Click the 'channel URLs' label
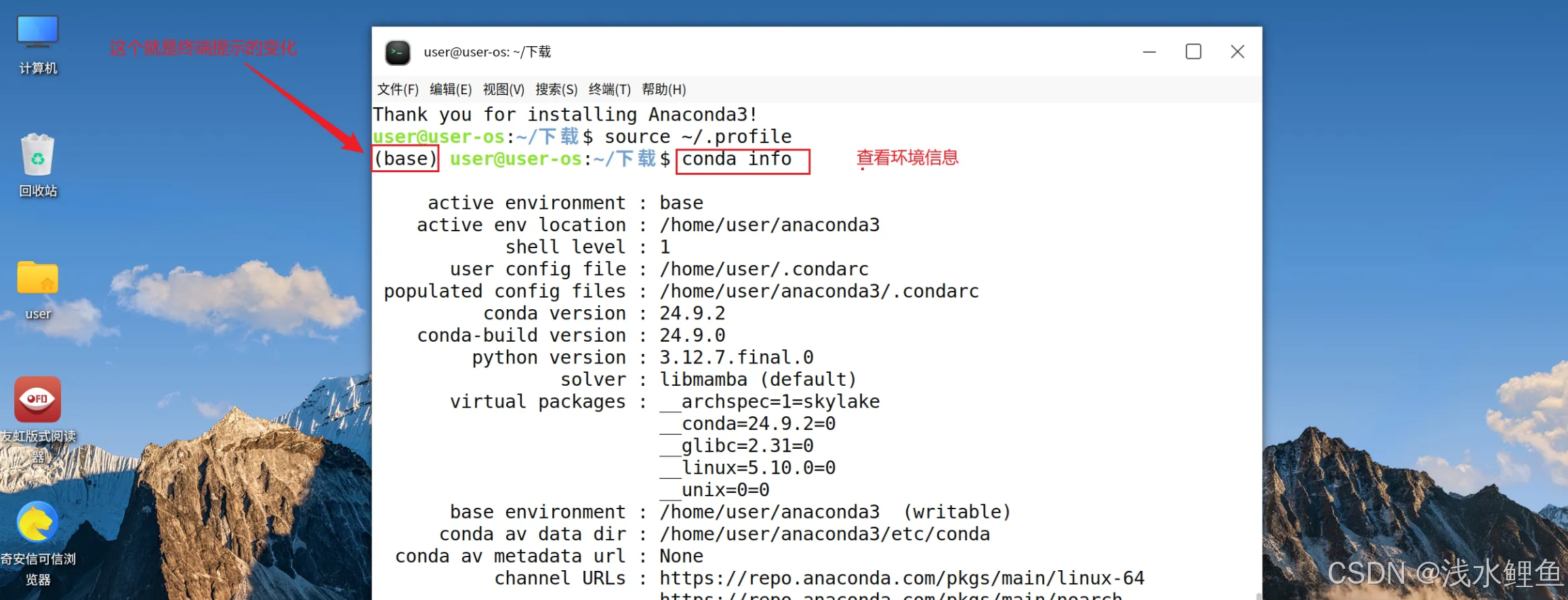Screen dimensions: 1568x600 pyautogui.click(x=560, y=578)
